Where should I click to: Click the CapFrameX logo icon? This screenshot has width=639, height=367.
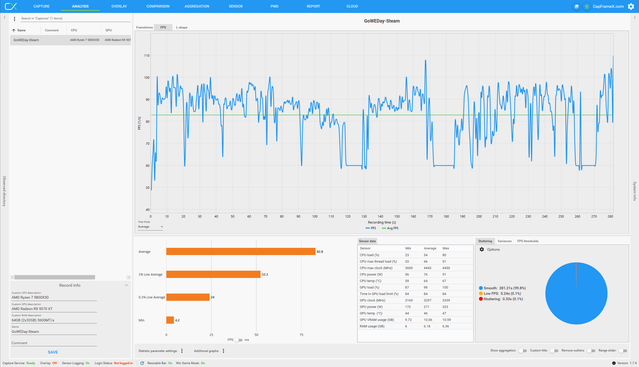pos(11,6)
